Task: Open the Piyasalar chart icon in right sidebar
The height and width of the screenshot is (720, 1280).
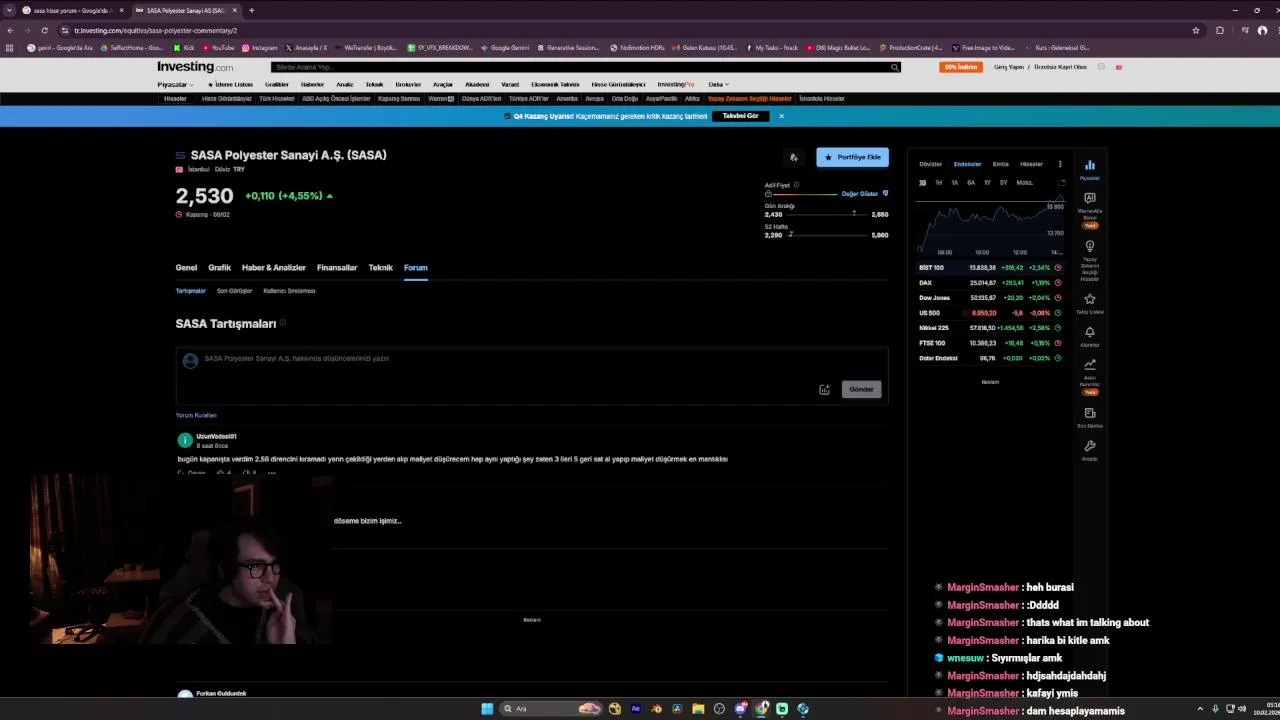Action: (x=1090, y=165)
